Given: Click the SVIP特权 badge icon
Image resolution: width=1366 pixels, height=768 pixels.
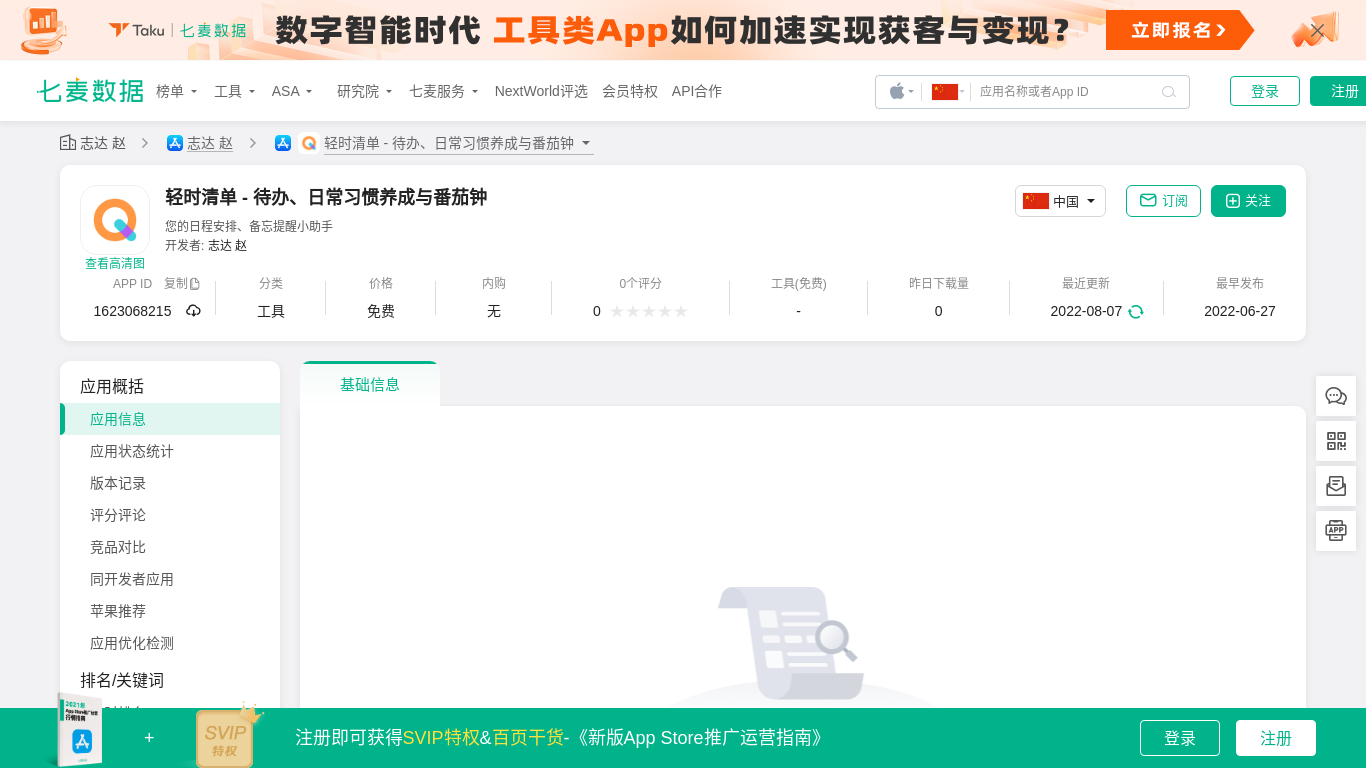Looking at the screenshot, I should click(226, 738).
